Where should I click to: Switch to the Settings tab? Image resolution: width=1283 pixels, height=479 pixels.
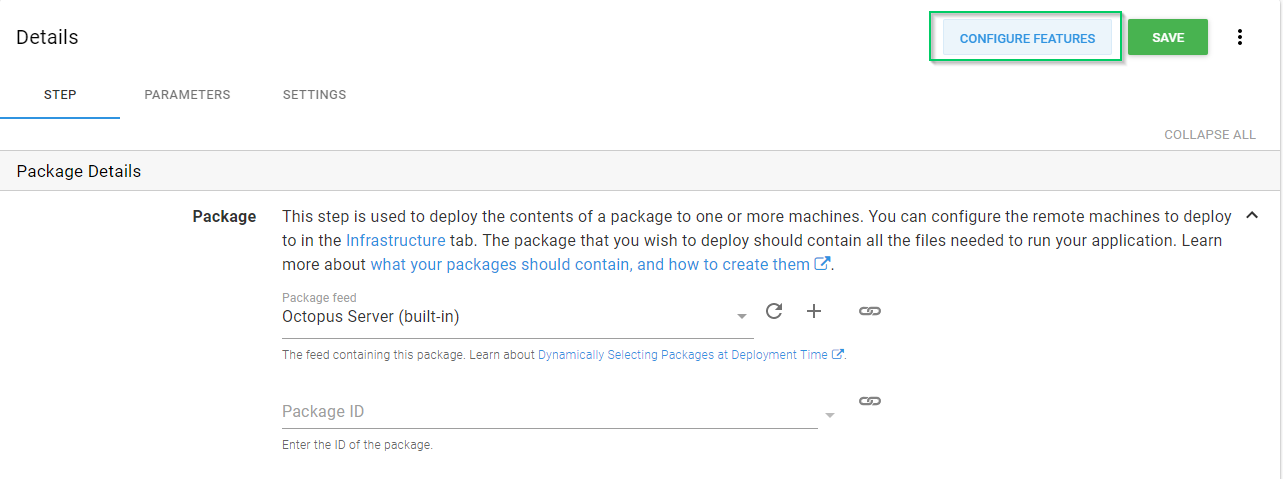[x=314, y=95]
